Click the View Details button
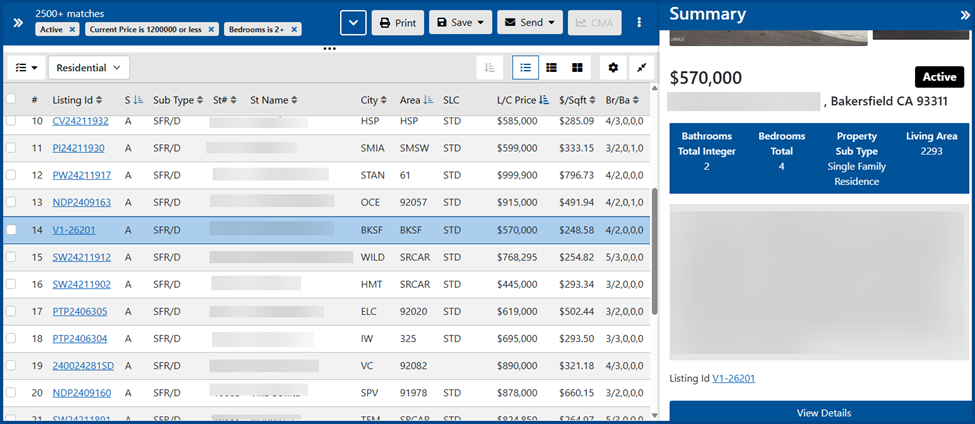The height and width of the screenshot is (424, 975). tap(819, 413)
